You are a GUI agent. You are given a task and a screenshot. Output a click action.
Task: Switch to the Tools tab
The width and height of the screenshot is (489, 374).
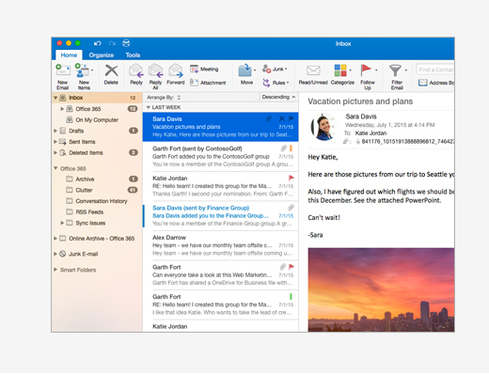pos(133,55)
